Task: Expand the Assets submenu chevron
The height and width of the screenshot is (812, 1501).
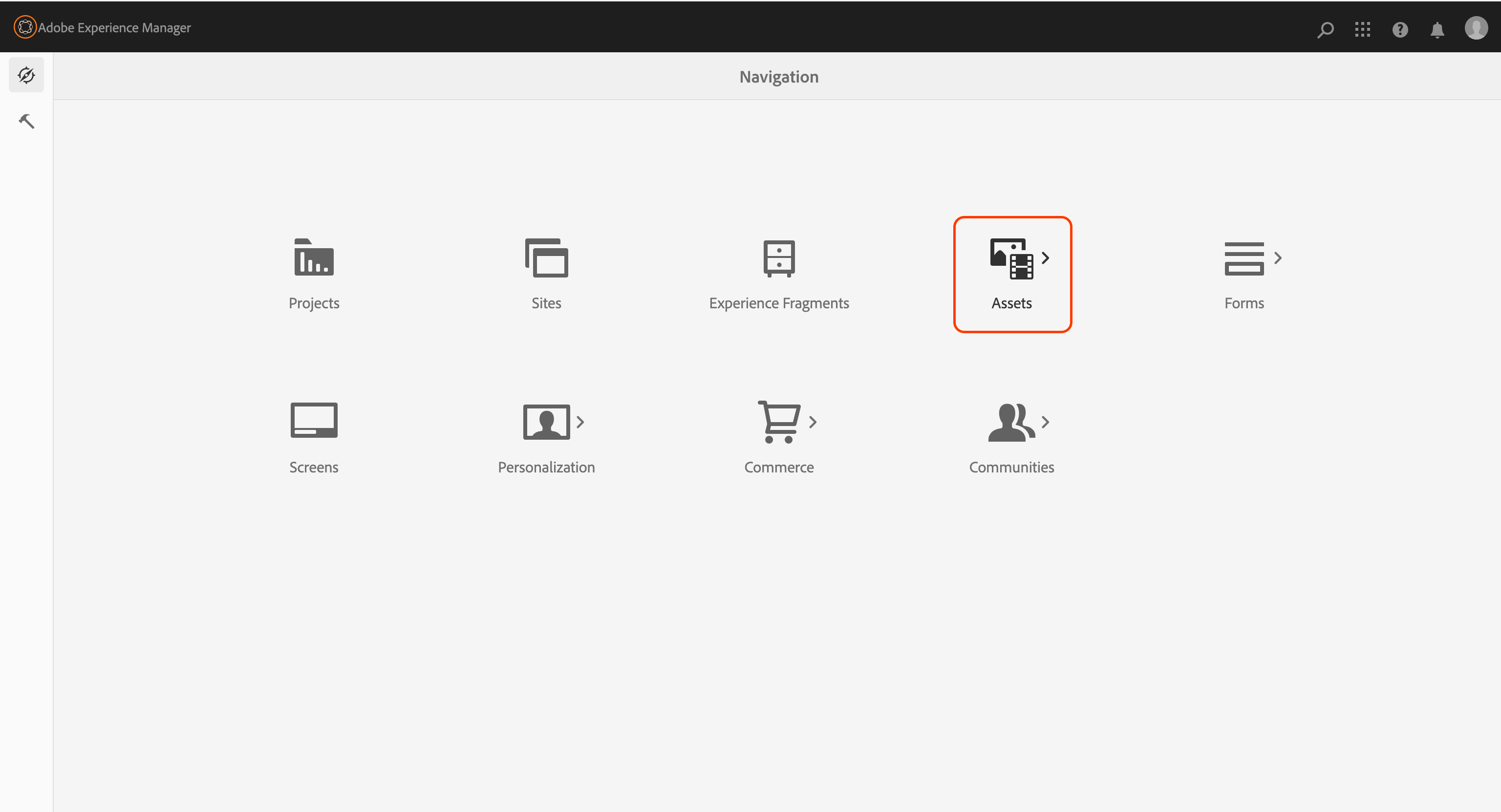Action: pos(1045,257)
